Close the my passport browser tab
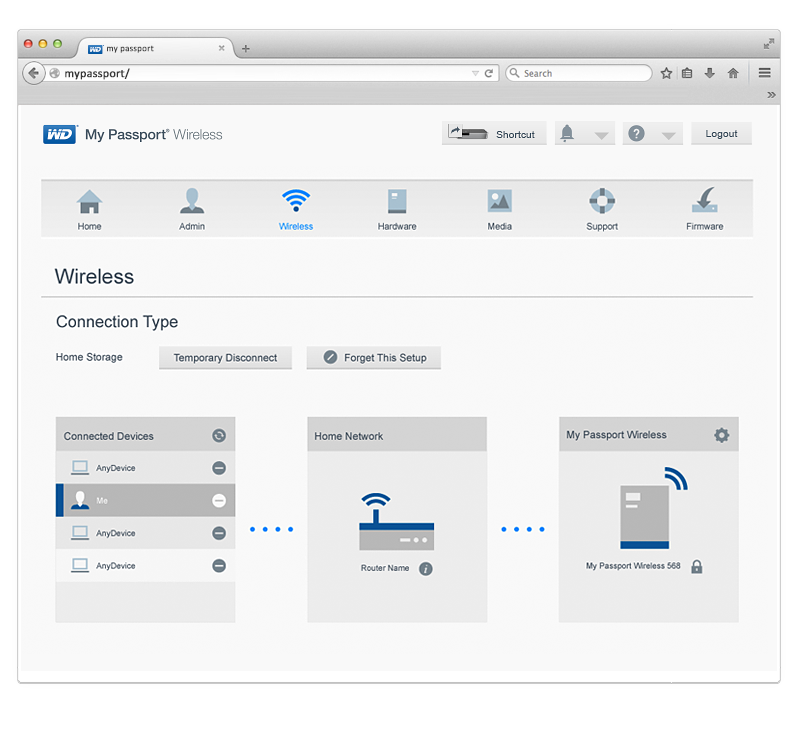Screen dimensions: 800x750 (221, 48)
